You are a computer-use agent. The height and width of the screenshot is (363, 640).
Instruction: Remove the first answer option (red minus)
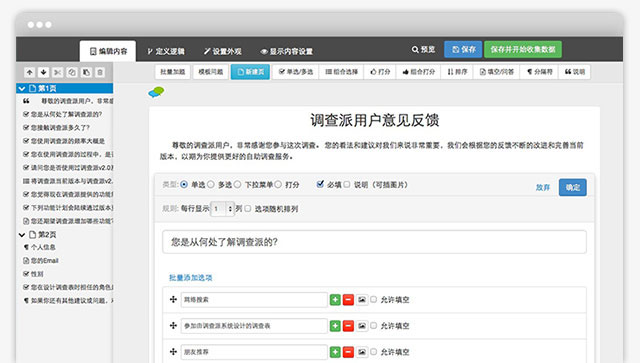point(348,300)
